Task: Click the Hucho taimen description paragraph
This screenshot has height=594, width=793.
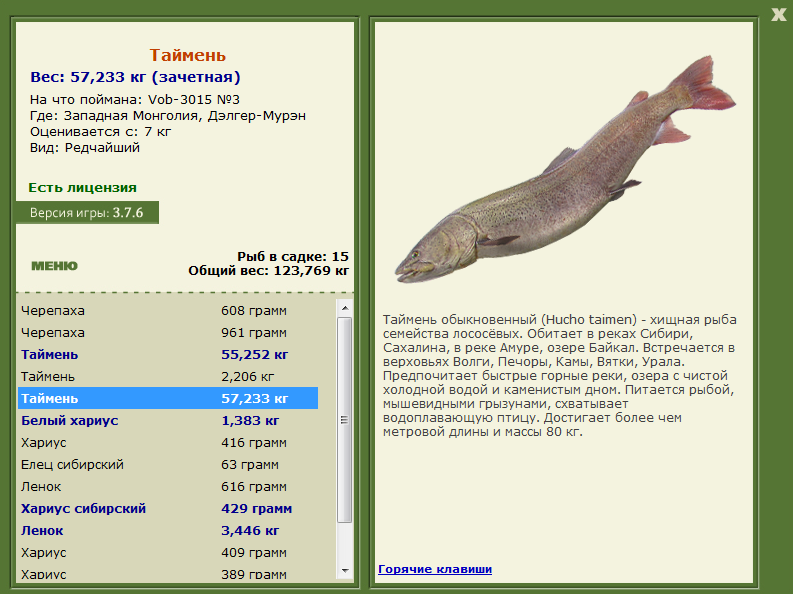Action: (x=559, y=376)
